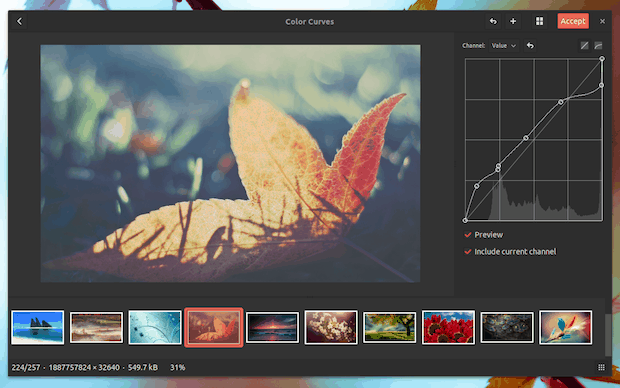This screenshot has width=620, height=388.
Task: Reset the Value channel curve
Action: pos(530,46)
